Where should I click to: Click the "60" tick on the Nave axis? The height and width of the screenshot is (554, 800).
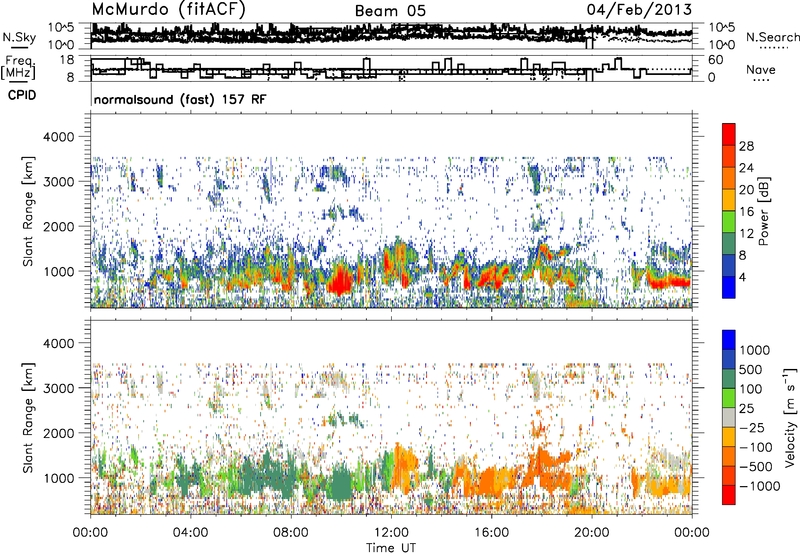coord(716,60)
